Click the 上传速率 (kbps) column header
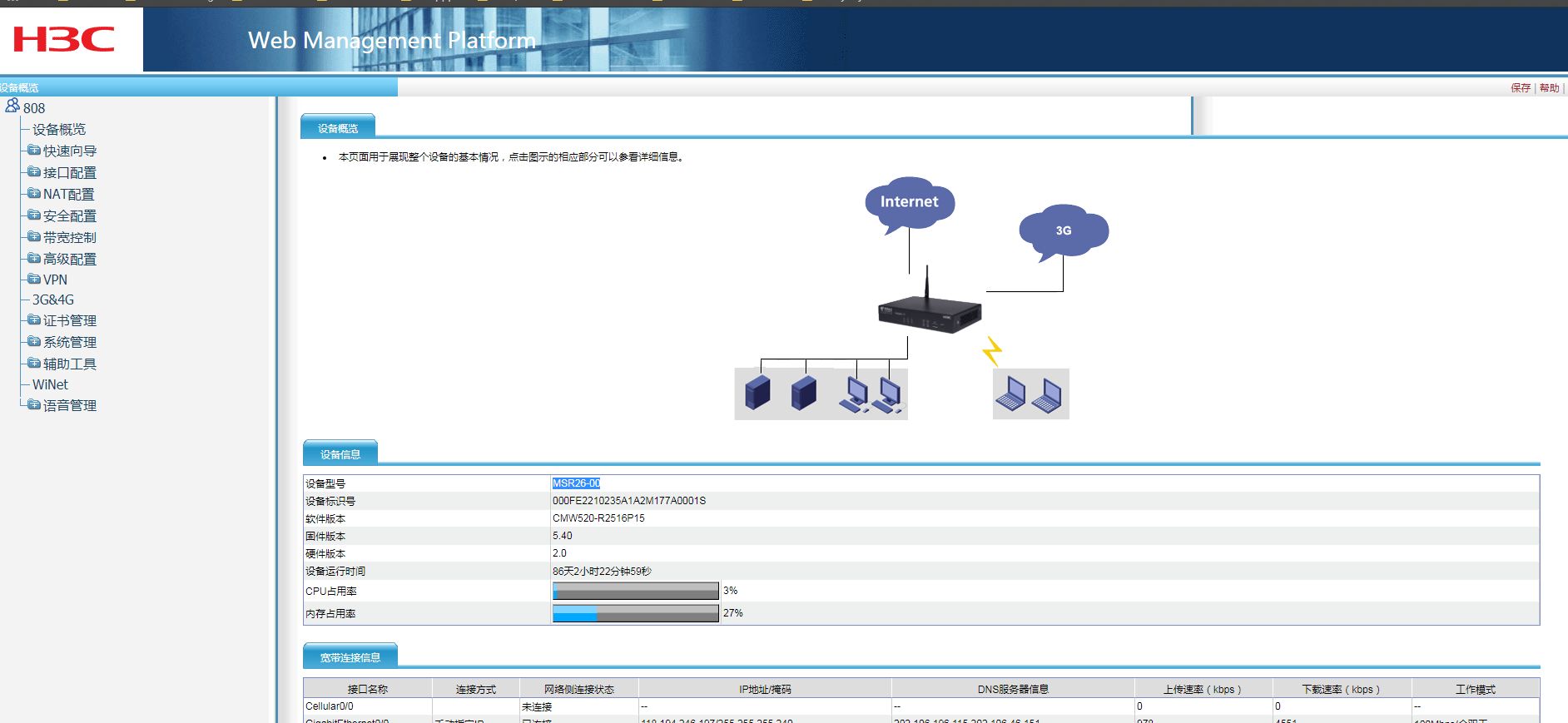 point(1203,689)
